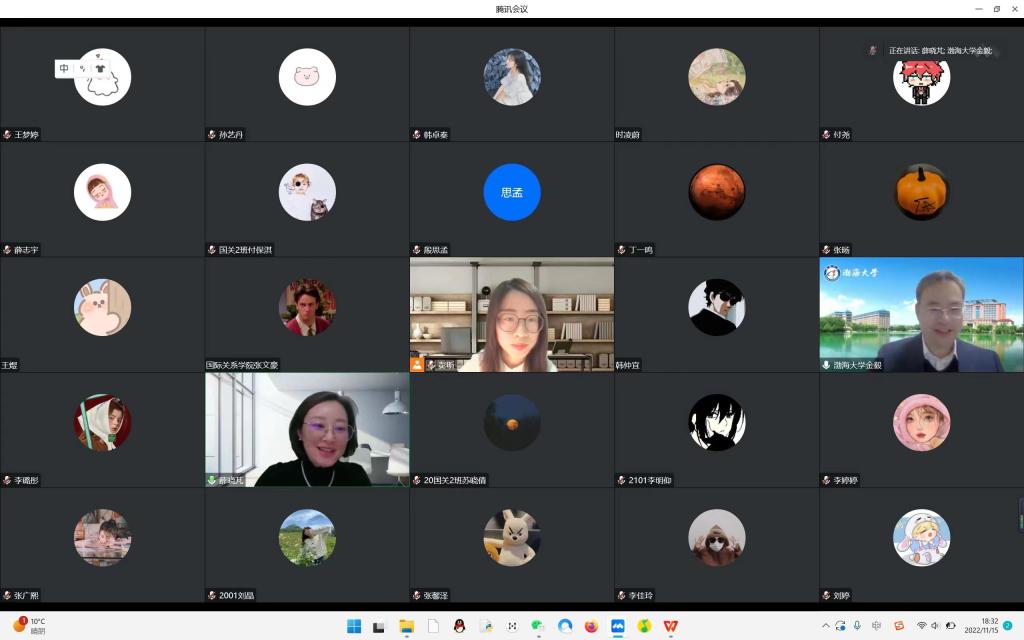Select the blue 思孟 avatar tile
Screen dimensions: 1024x640
512,192
